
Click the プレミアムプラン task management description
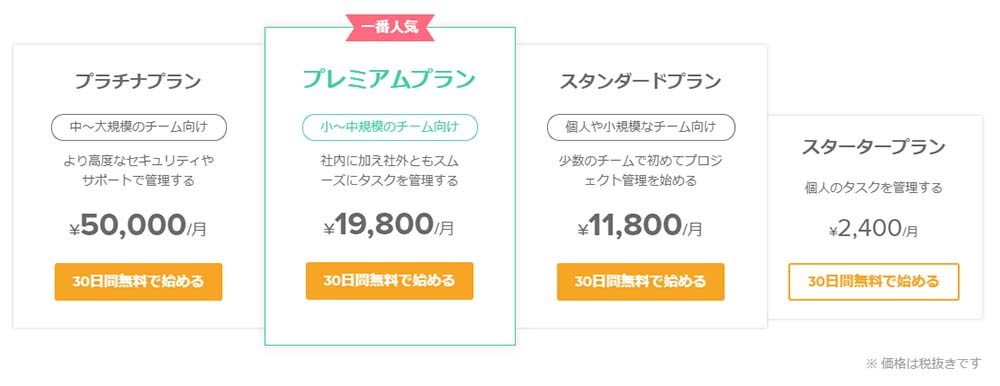point(390,170)
